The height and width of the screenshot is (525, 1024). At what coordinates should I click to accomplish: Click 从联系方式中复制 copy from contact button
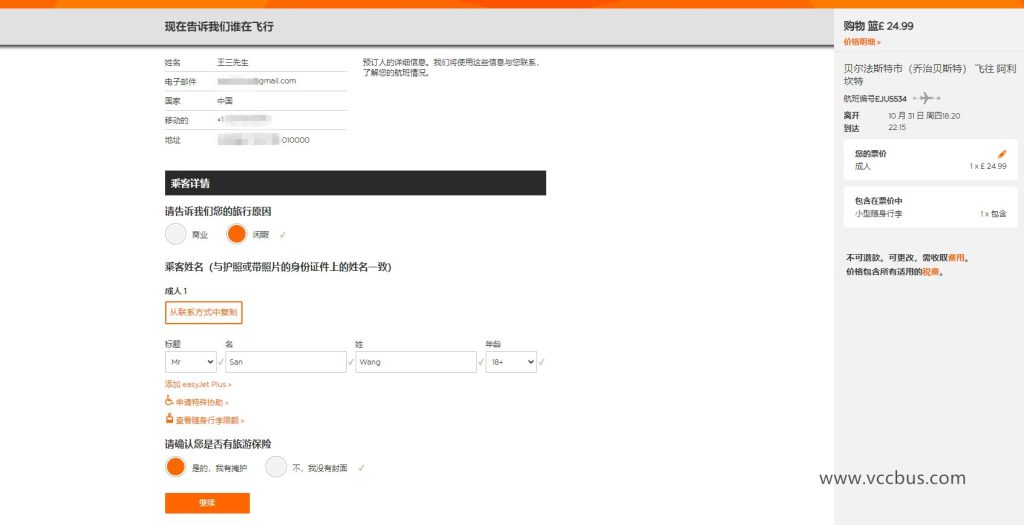[204, 312]
